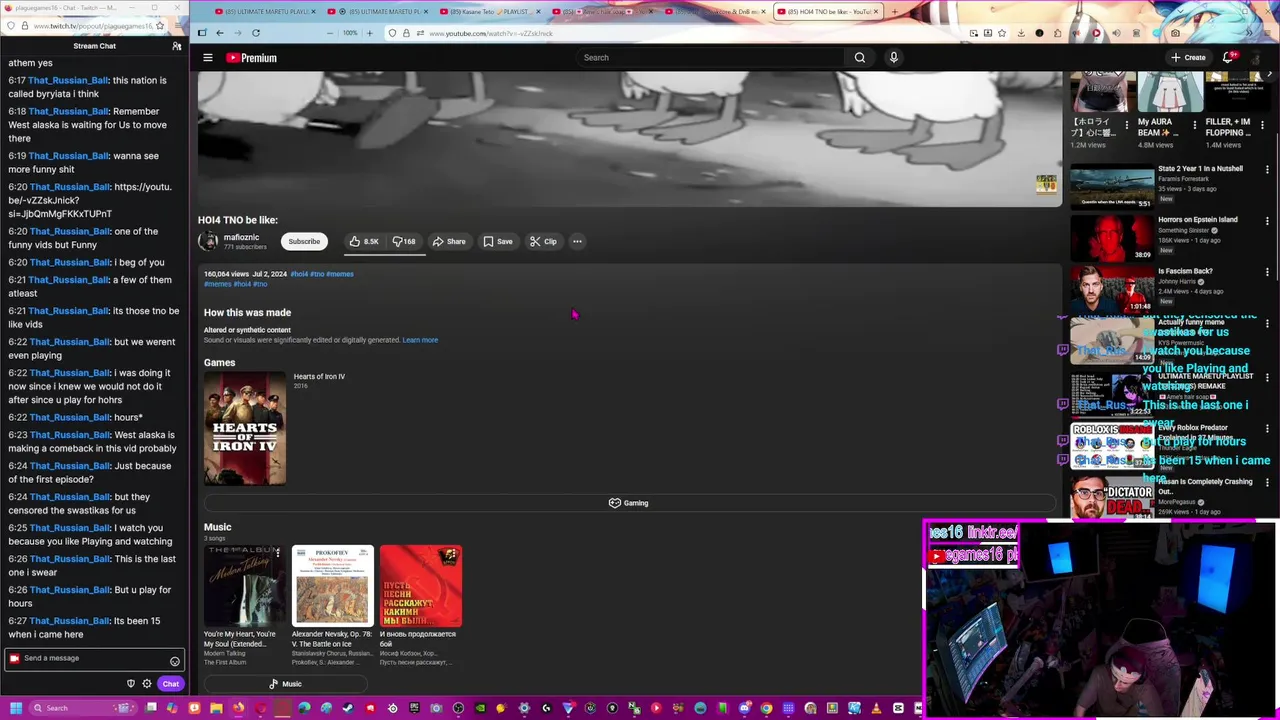1280x720 pixels.
Task: Click the Create button
Action: coord(1188,57)
